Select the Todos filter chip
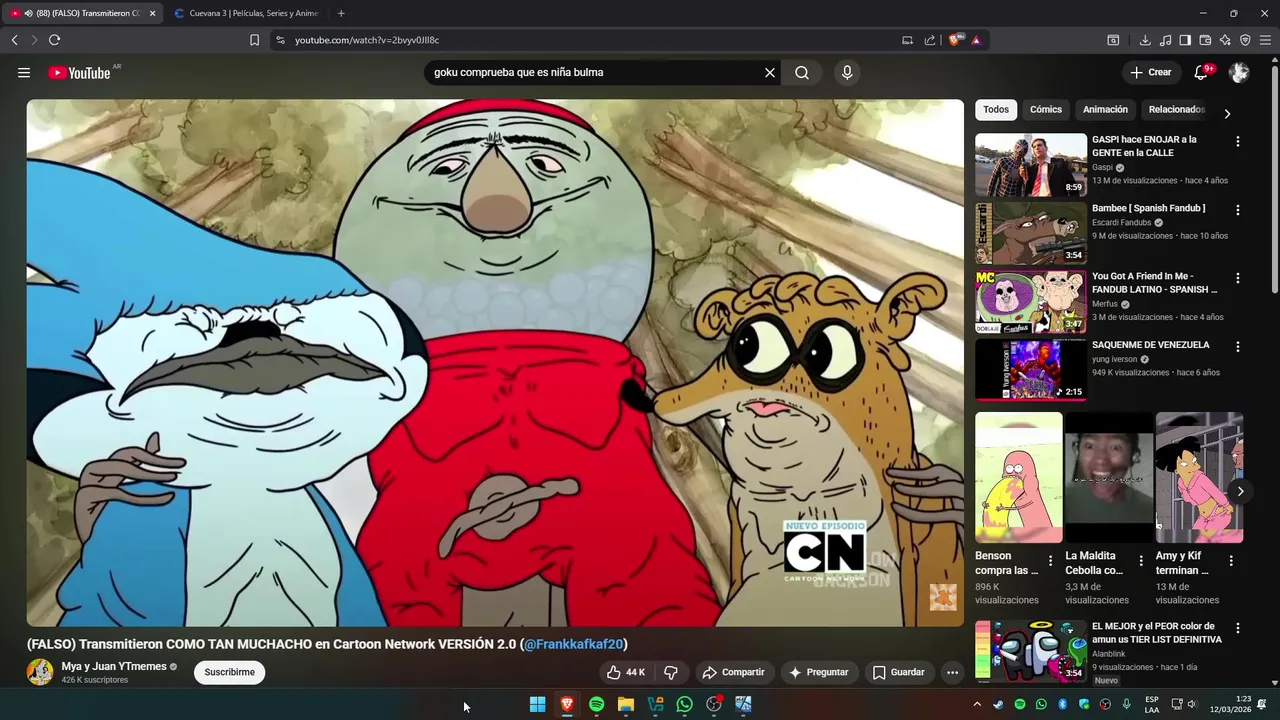1280x720 pixels. tap(996, 109)
